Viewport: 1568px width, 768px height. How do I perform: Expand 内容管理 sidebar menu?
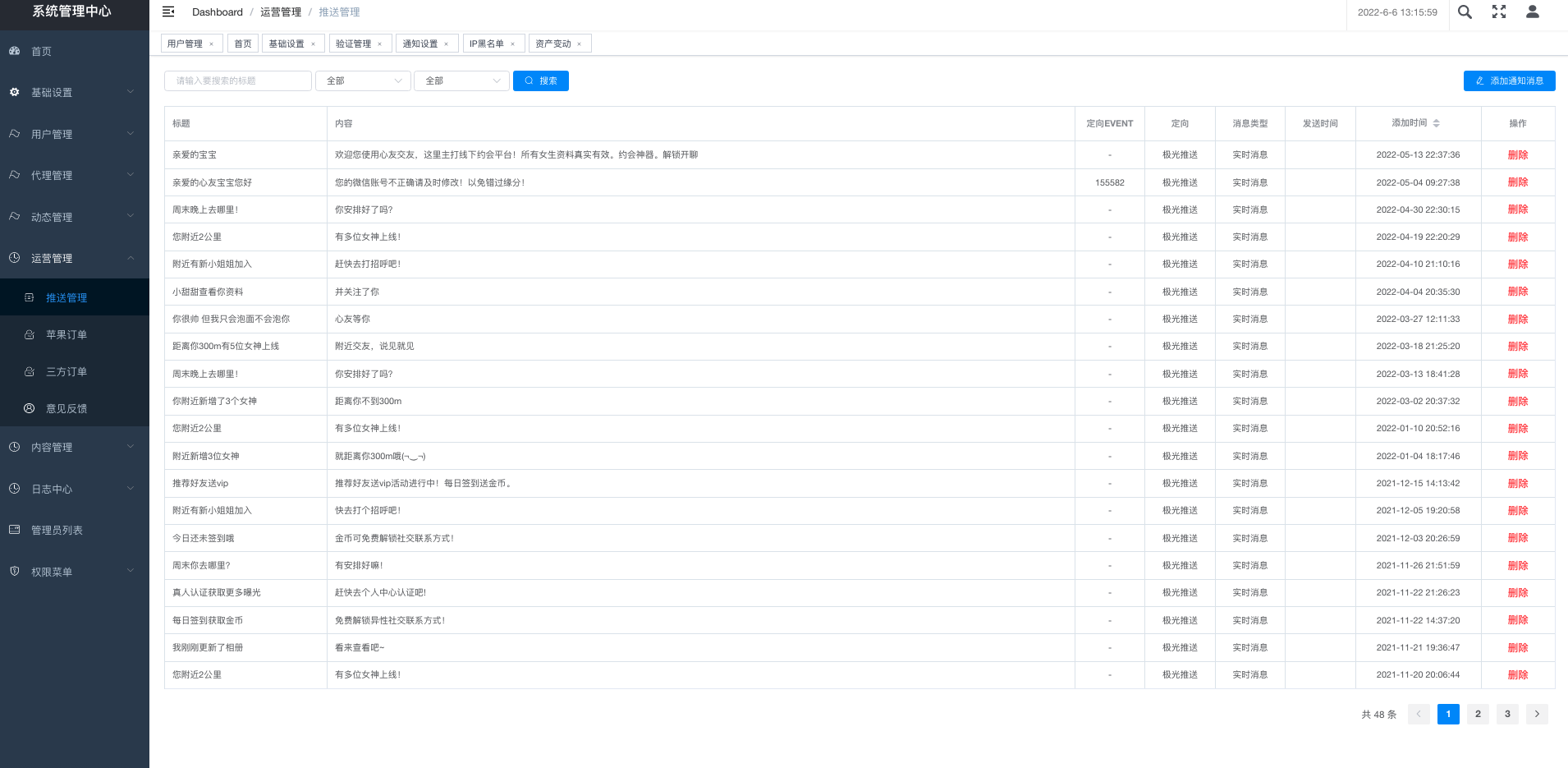131,447
